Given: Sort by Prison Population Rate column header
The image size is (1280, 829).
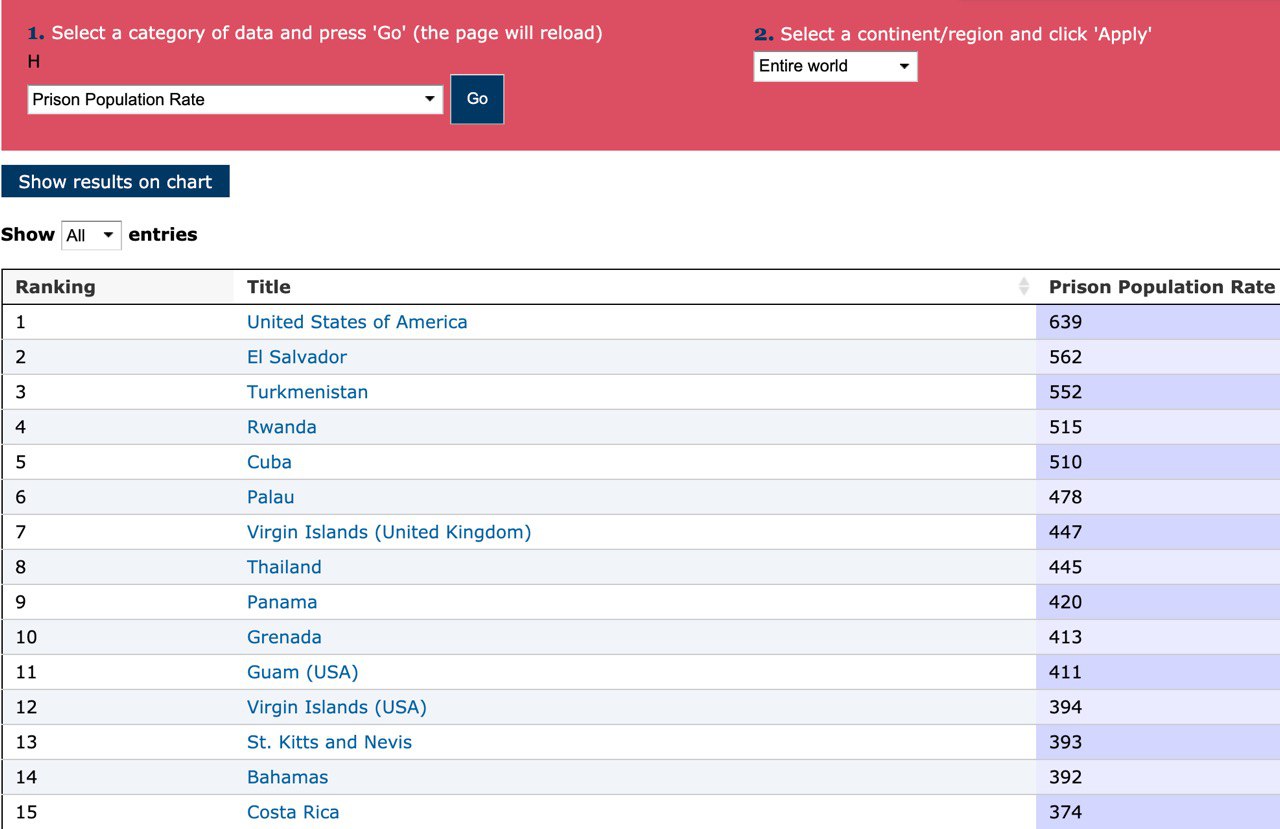Looking at the screenshot, I should (x=1160, y=287).
